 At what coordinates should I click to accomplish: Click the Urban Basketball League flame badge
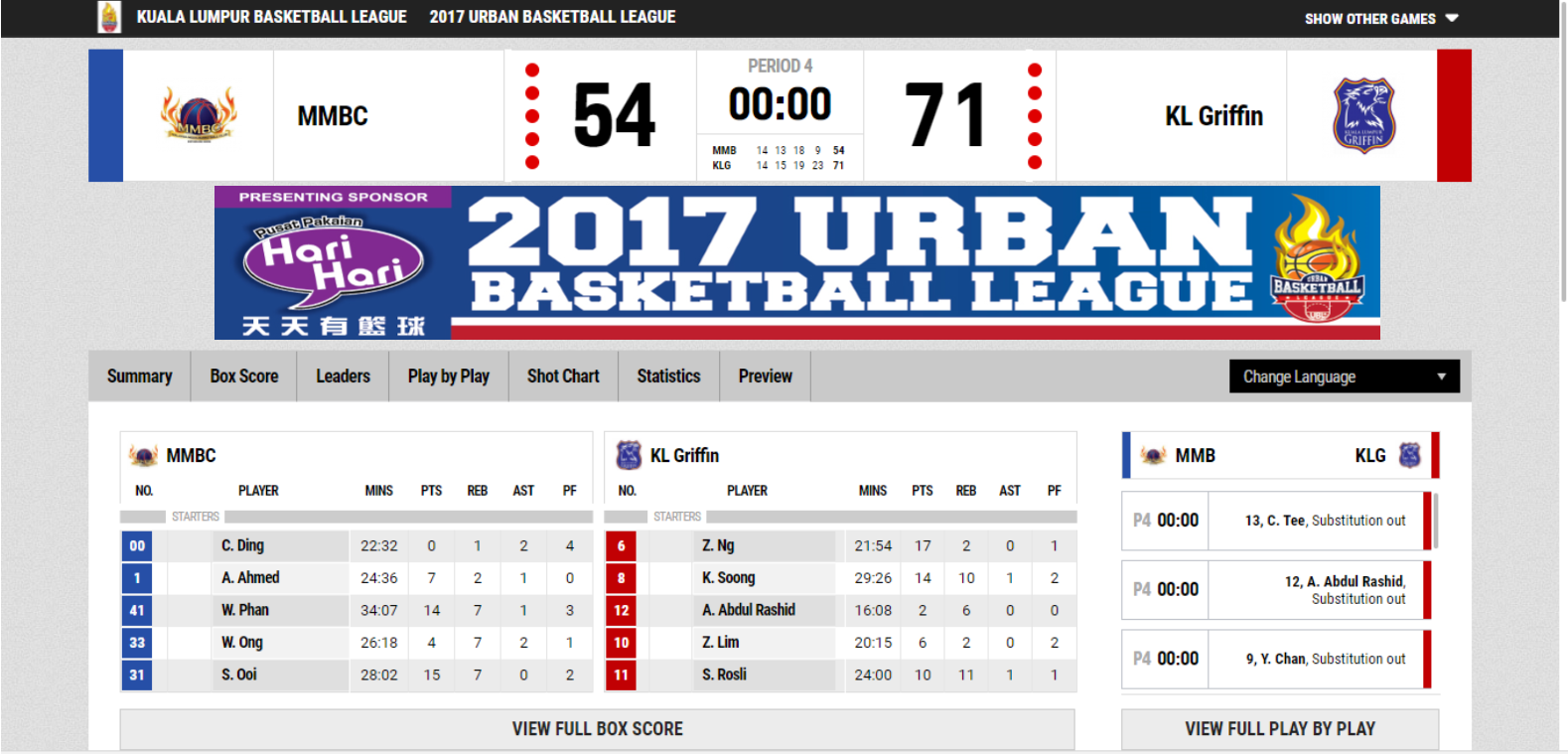[x=1317, y=259]
